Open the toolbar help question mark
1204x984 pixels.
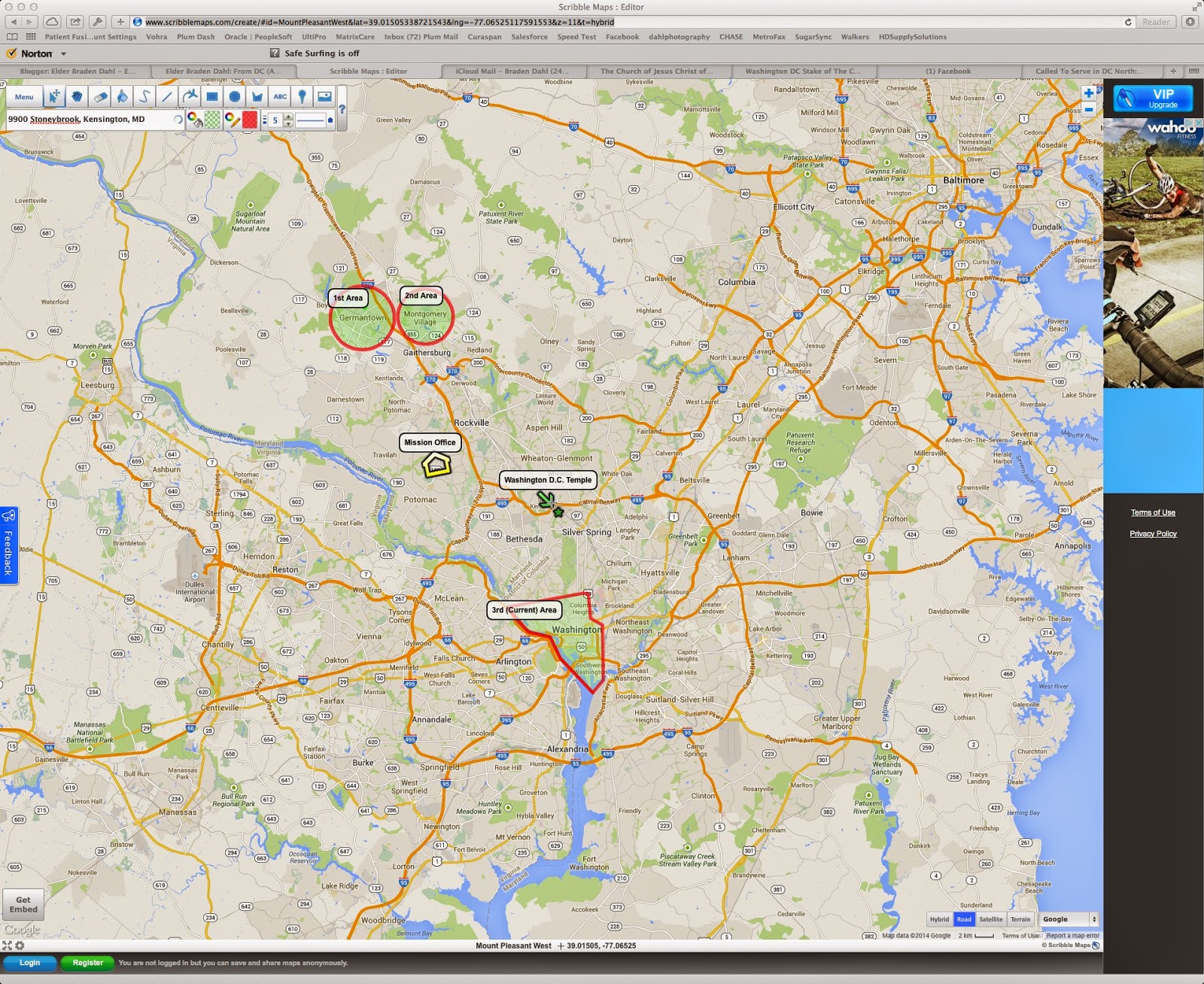[x=342, y=109]
